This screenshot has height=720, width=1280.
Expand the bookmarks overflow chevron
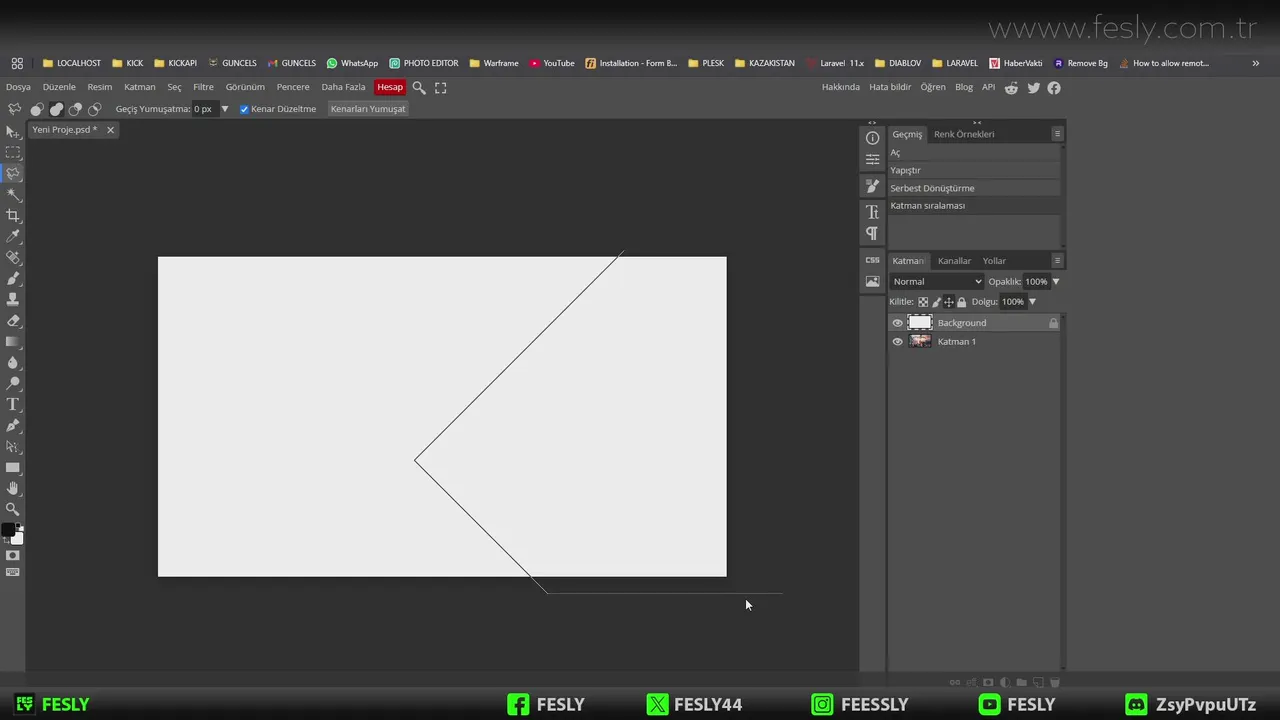pyautogui.click(x=1256, y=63)
